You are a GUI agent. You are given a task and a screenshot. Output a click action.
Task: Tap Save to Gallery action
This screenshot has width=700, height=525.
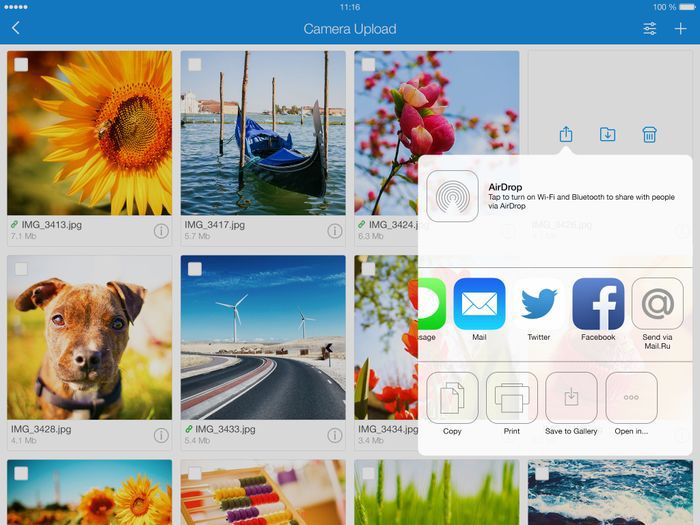pos(571,398)
